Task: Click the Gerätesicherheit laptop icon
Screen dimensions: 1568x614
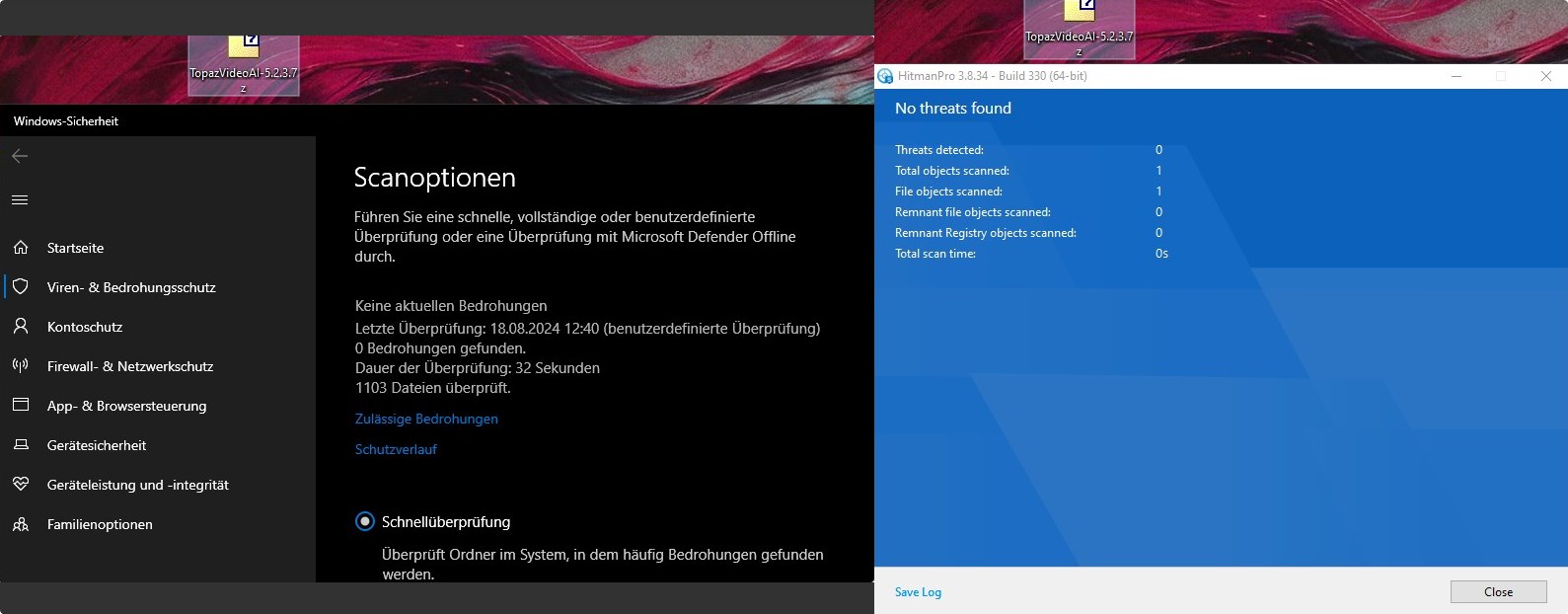Action: tap(21, 445)
